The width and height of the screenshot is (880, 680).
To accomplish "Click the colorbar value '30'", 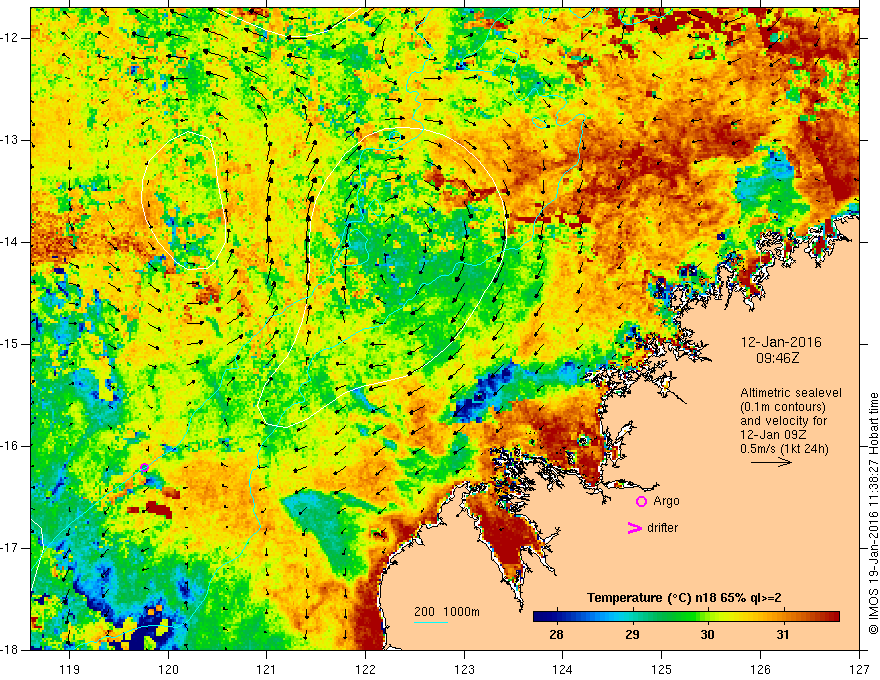I will point(707,635).
